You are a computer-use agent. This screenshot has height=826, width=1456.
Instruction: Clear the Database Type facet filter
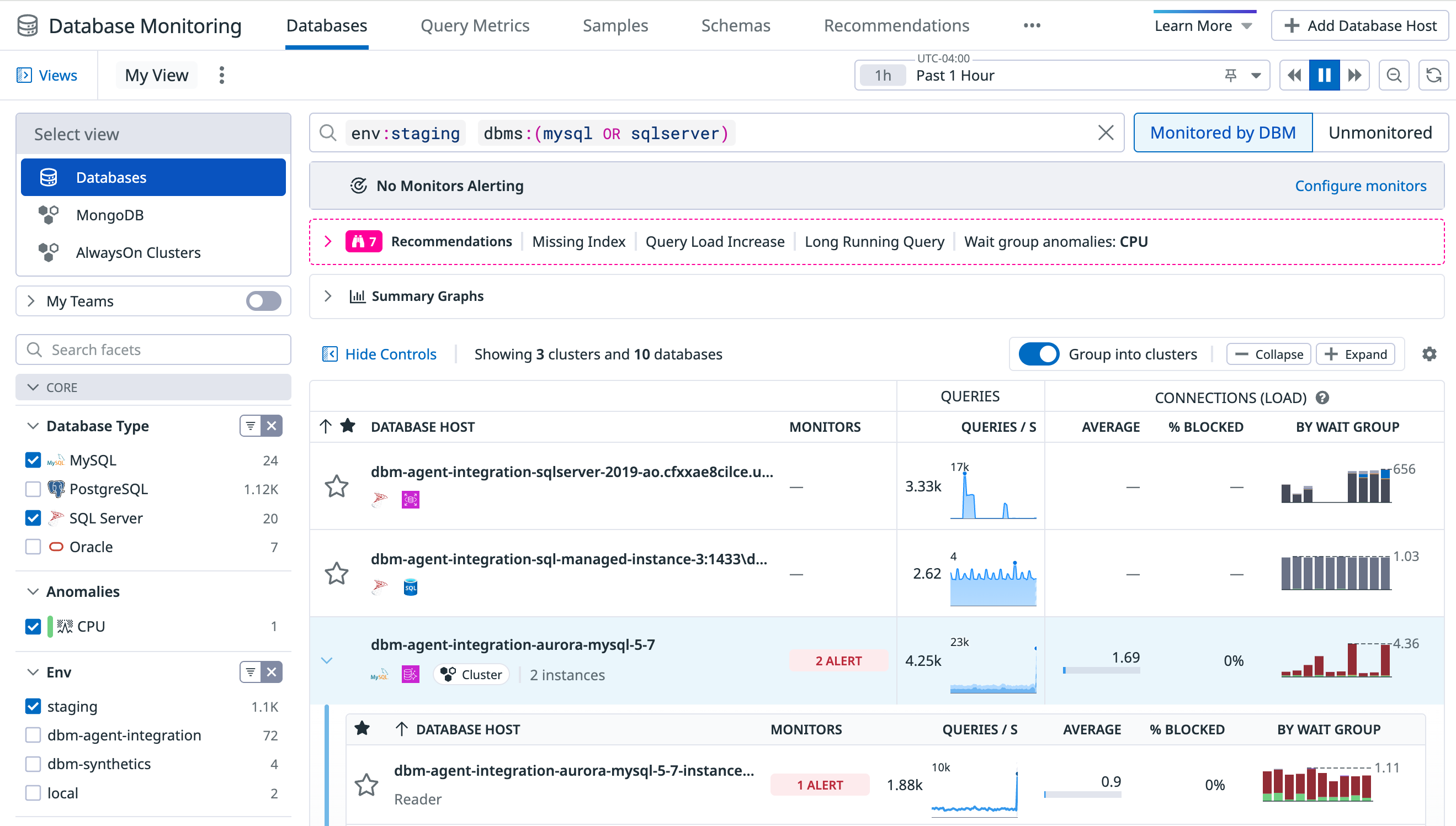point(272,426)
